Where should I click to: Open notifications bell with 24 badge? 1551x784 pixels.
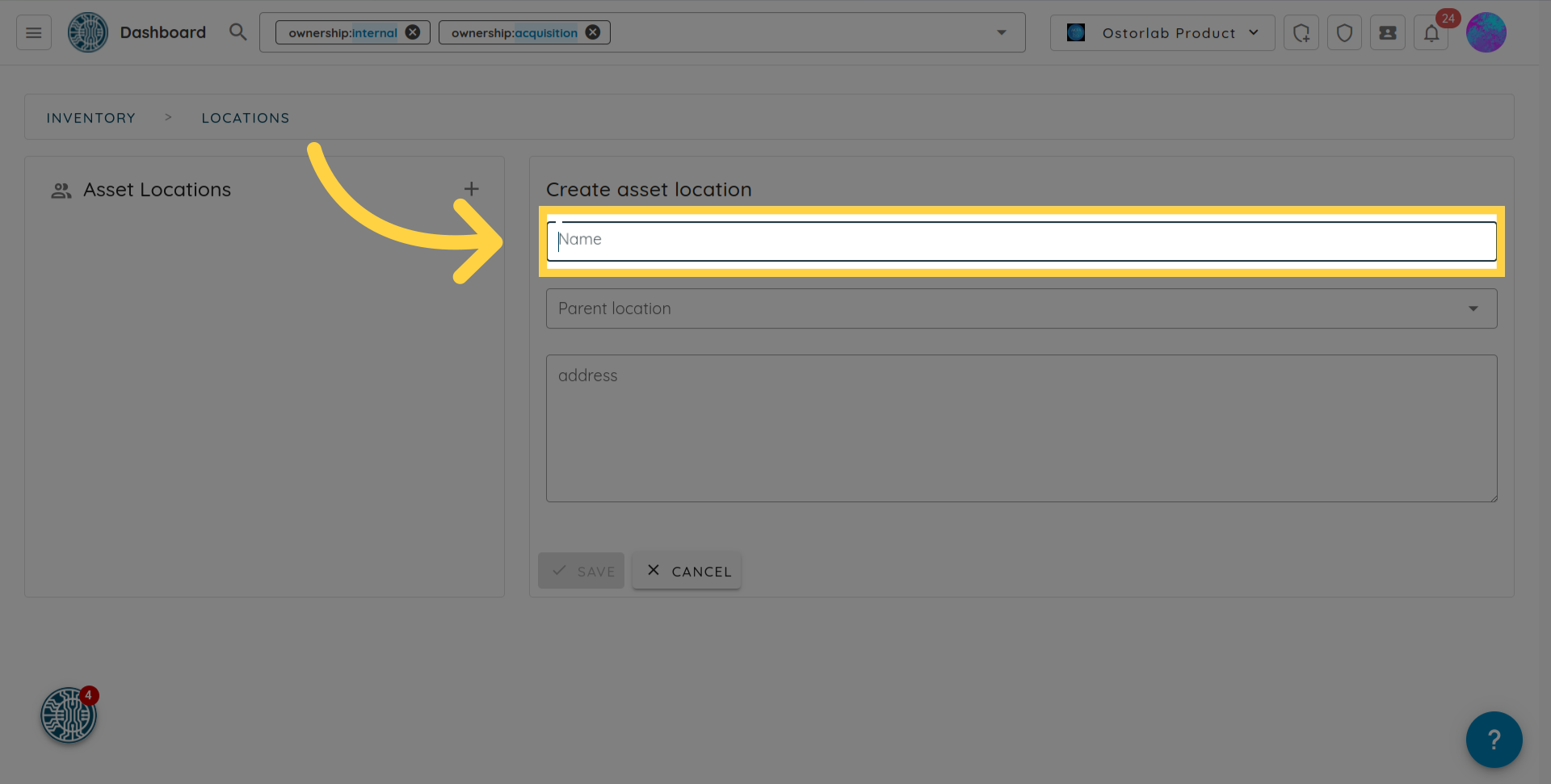point(1431,33)
